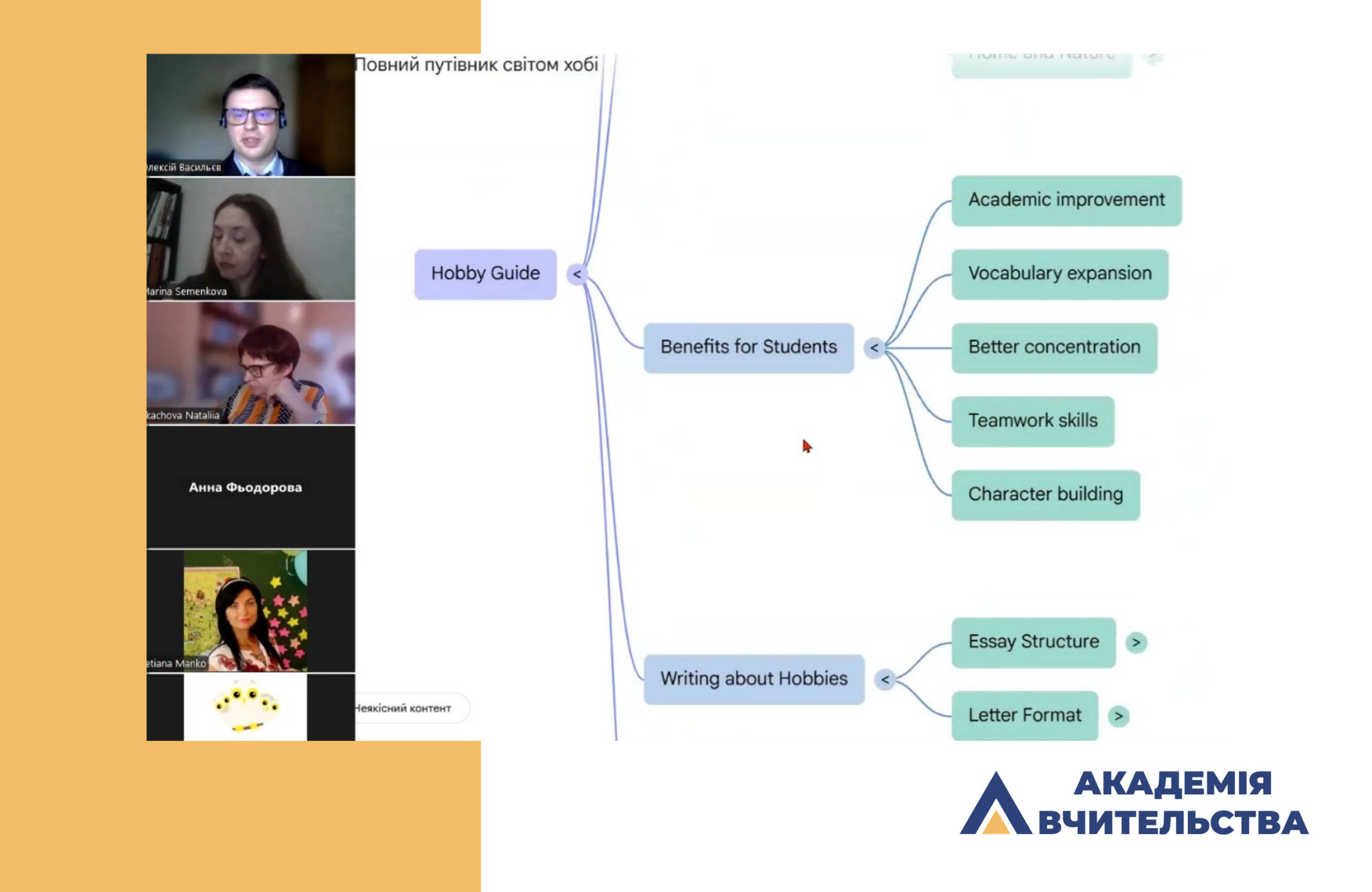The width and height of the screenshot is (1372, 892).
Task: Select the Writing about Hobbies node
Action: click(x=754, y=679)
